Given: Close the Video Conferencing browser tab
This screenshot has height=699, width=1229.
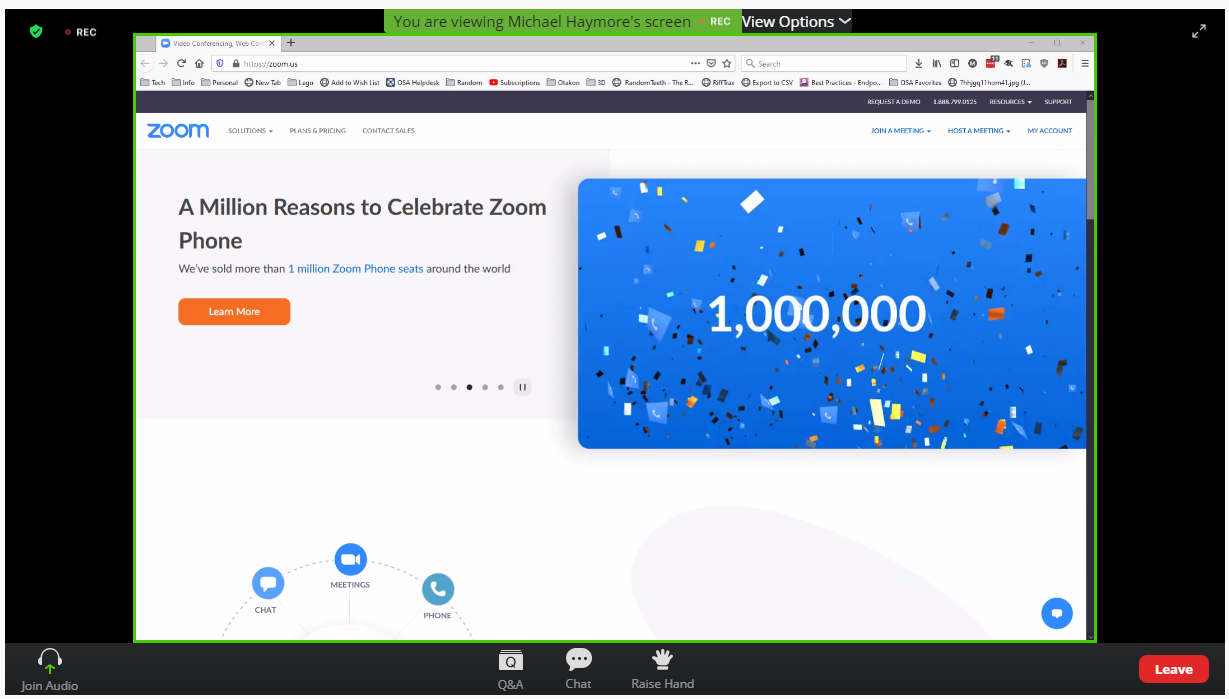Looking at the screenshot, I should [272, 43].
